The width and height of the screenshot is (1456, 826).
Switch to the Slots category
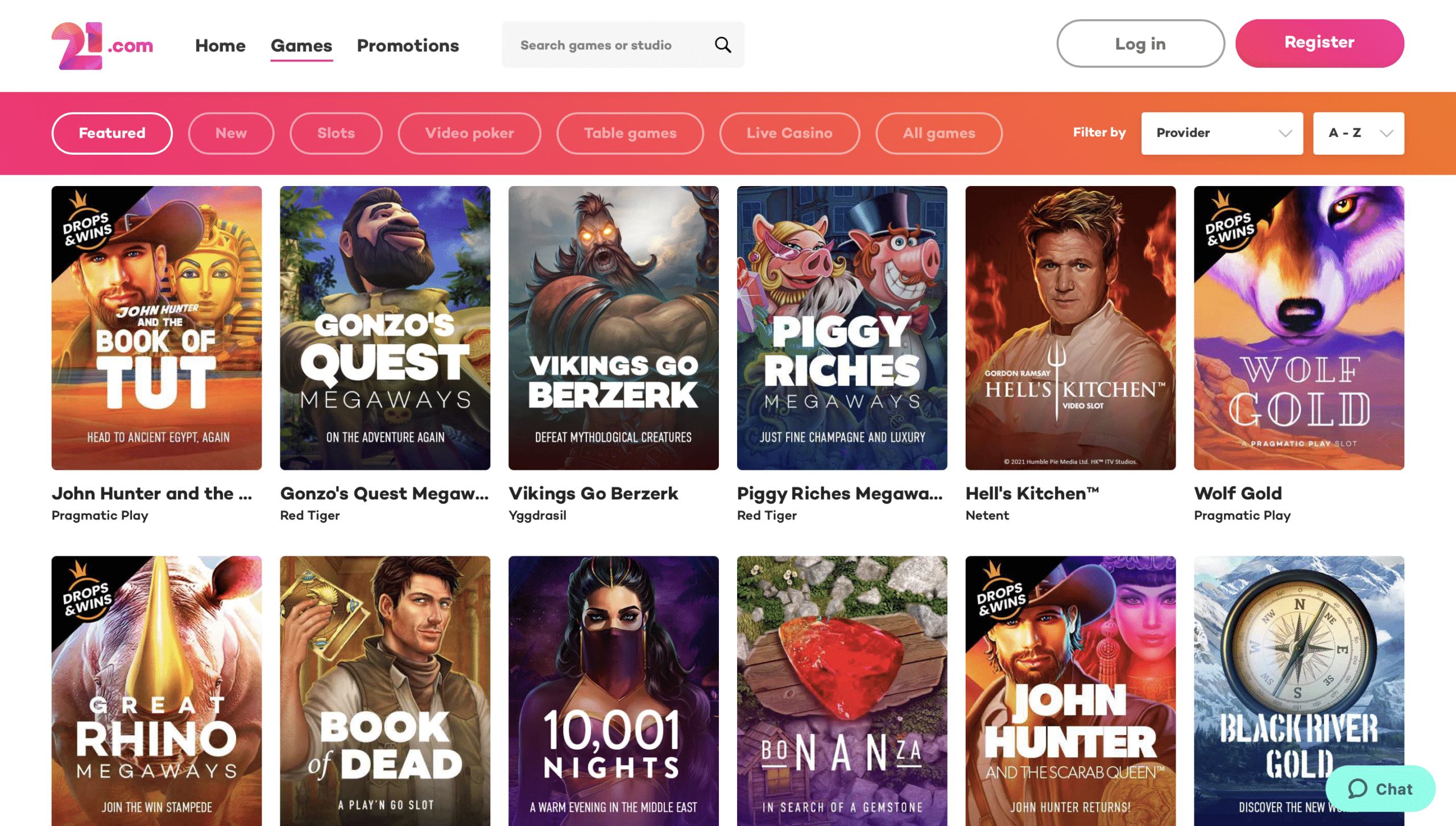coord(336,133)
